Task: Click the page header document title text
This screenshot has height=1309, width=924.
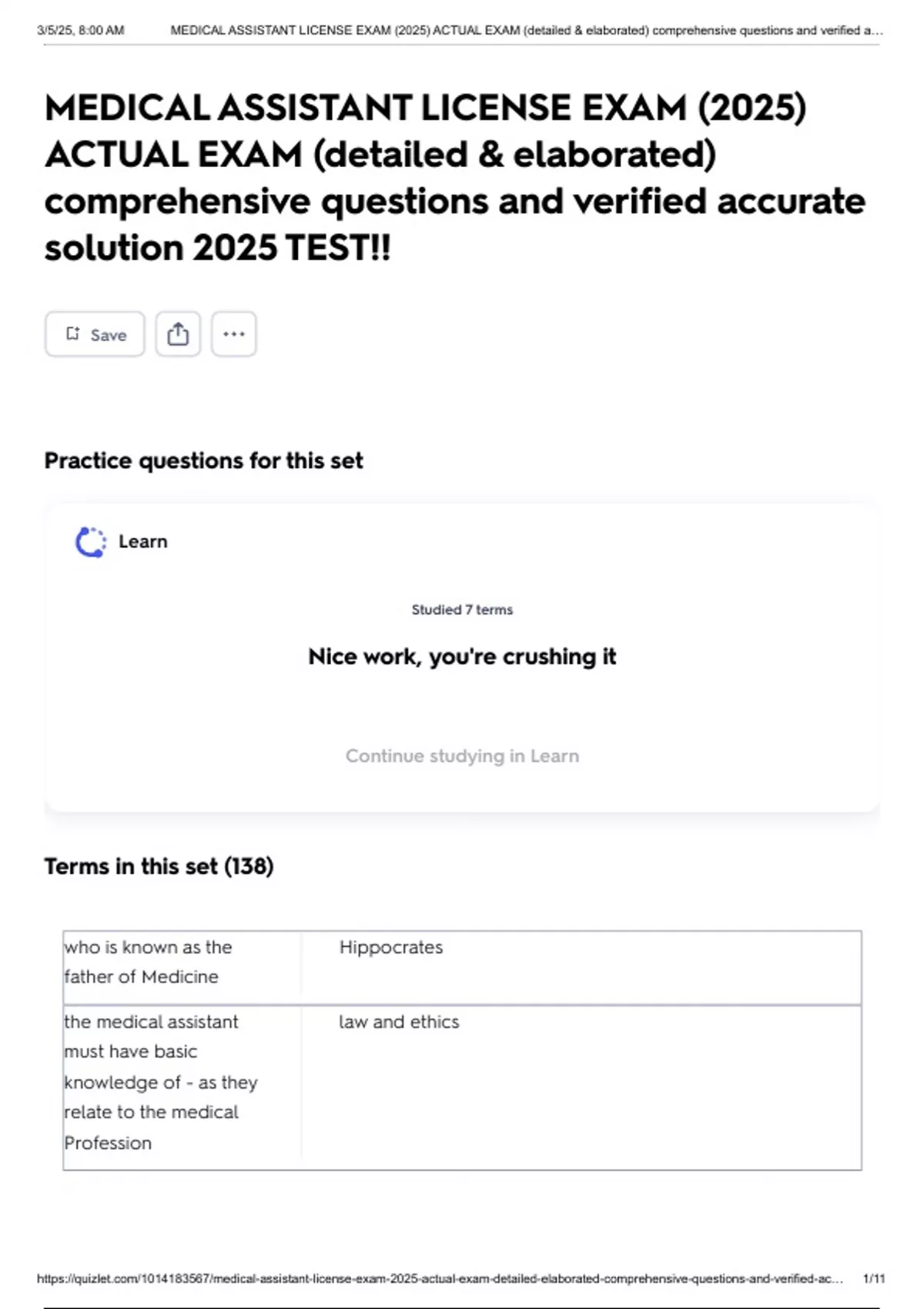Action: (526, 31)
